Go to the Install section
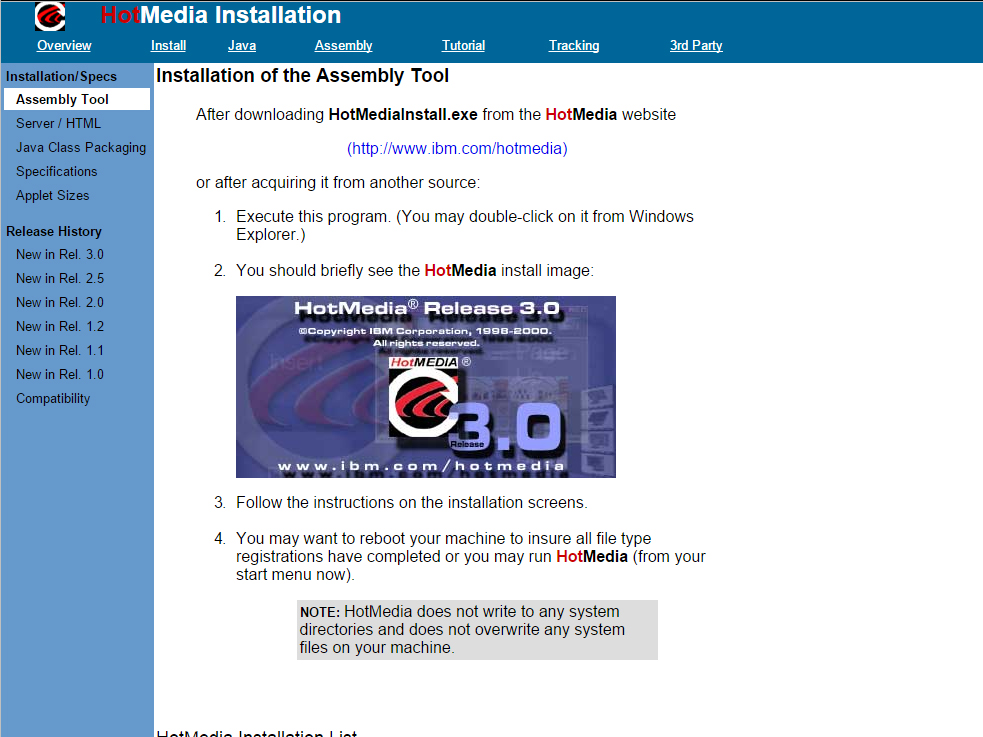983x737 pixels. tap(169, 46)
